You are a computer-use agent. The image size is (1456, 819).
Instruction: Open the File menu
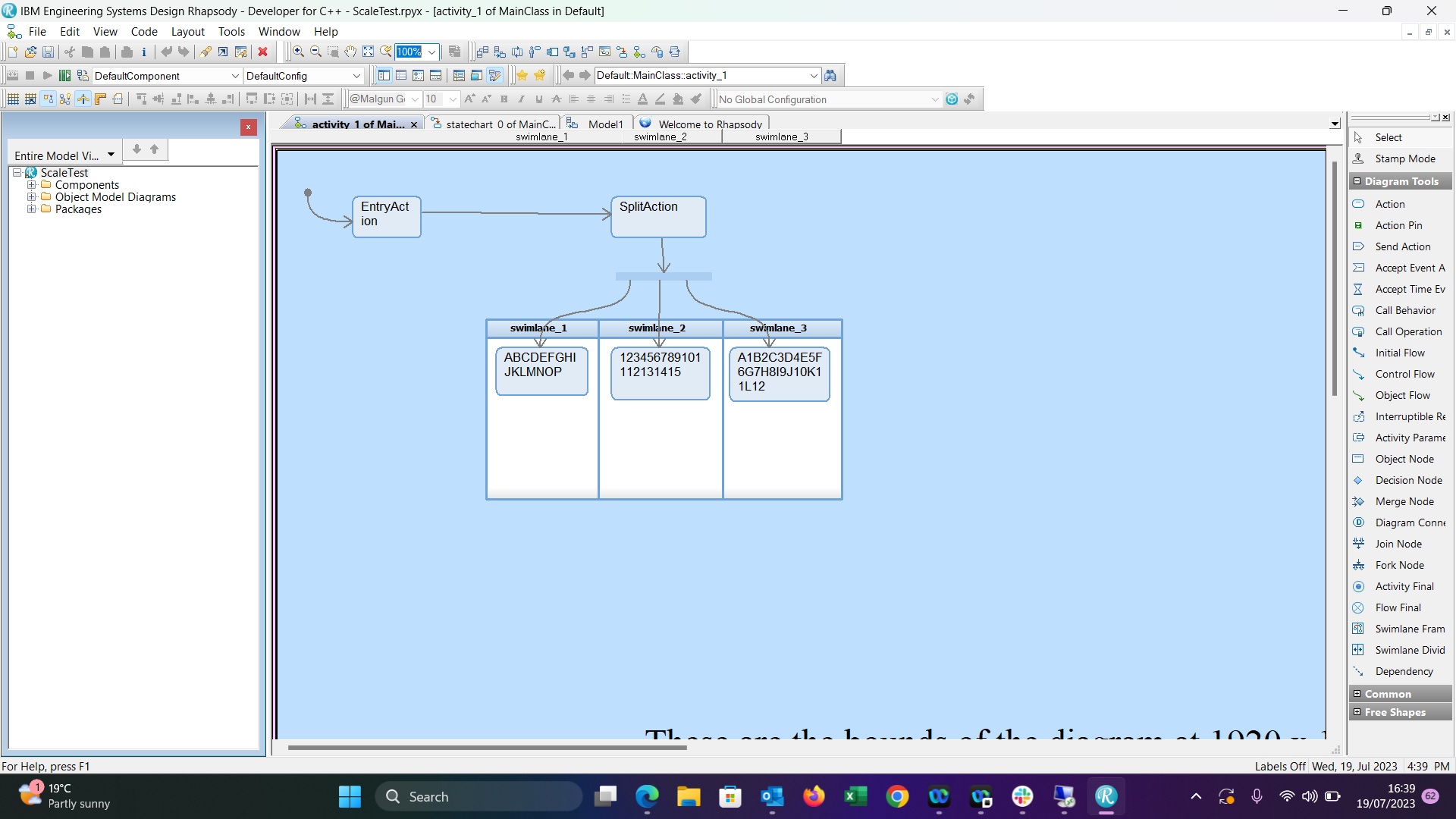coord(37,32)
